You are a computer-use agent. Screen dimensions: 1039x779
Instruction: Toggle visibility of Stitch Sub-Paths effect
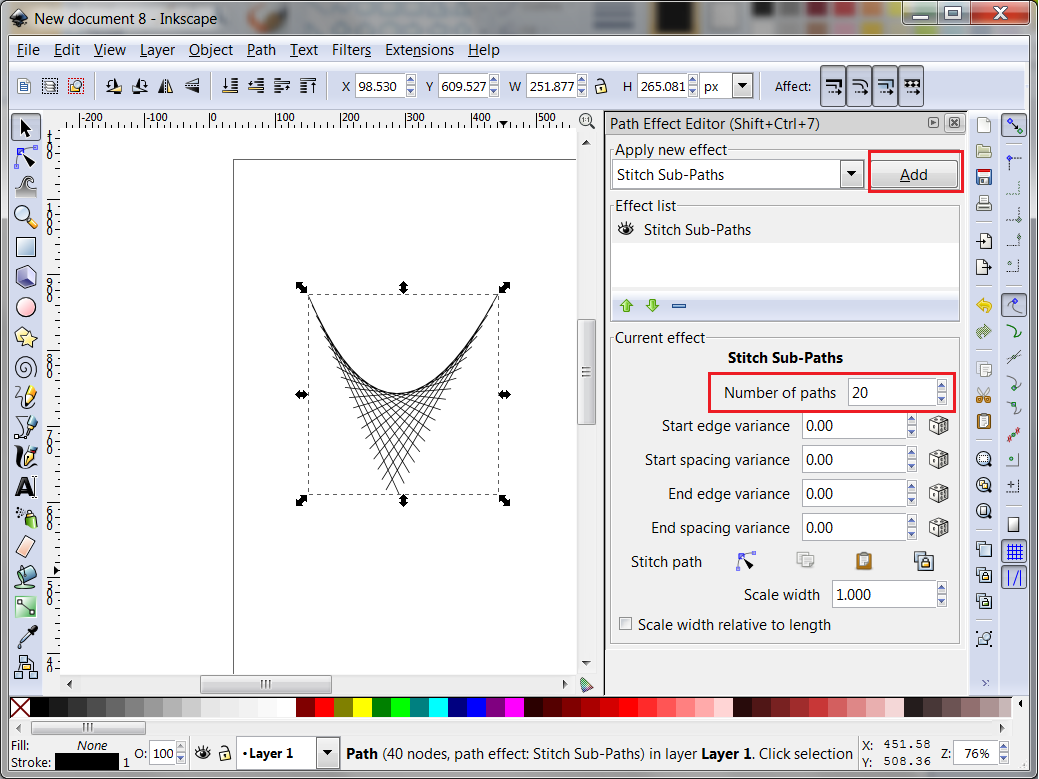point(625,229)
